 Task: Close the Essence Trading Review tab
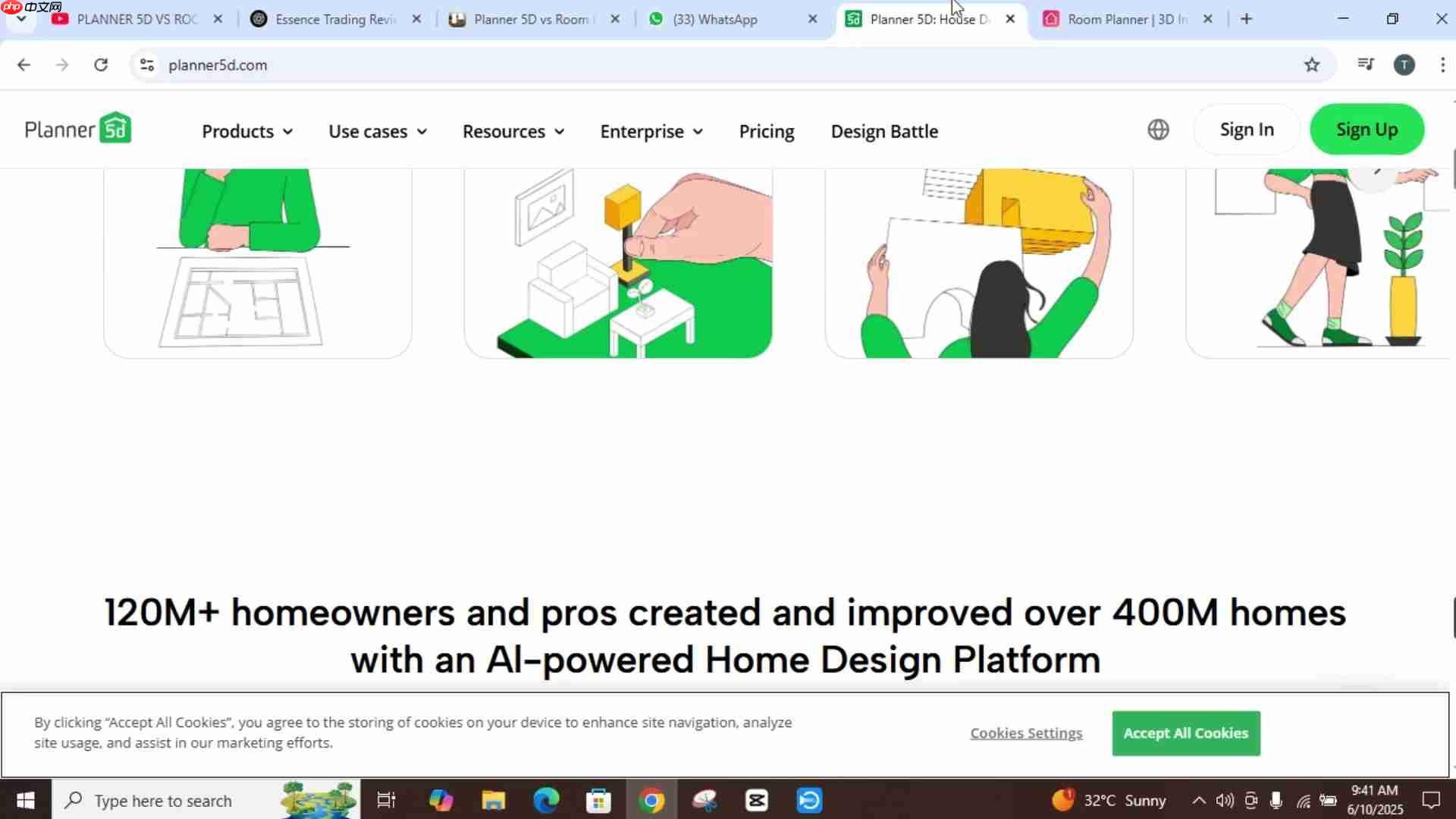point(416,19)
